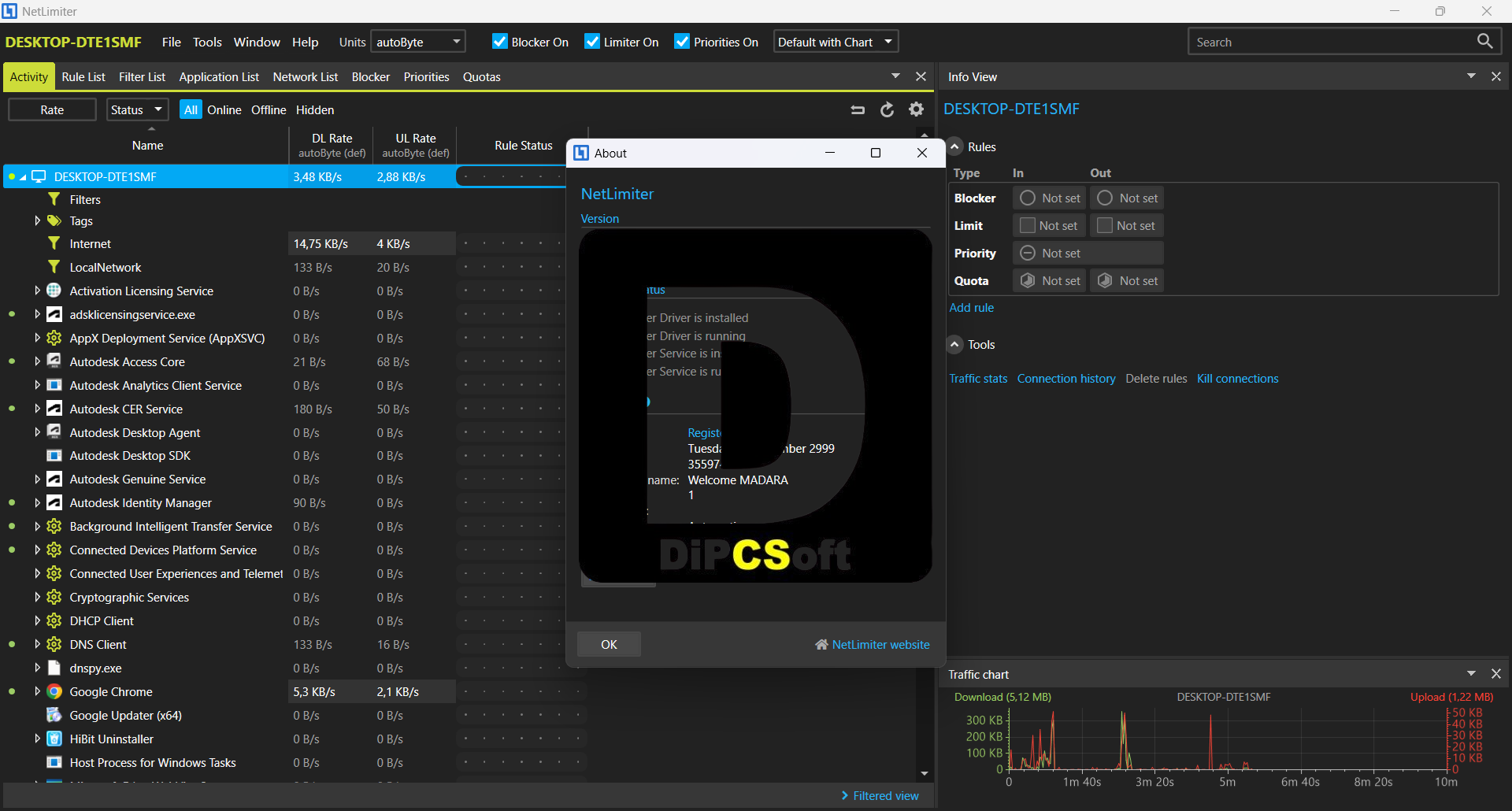
Task: Open the Tools menu
Action: pyautogui.click(x=207, y=42)
